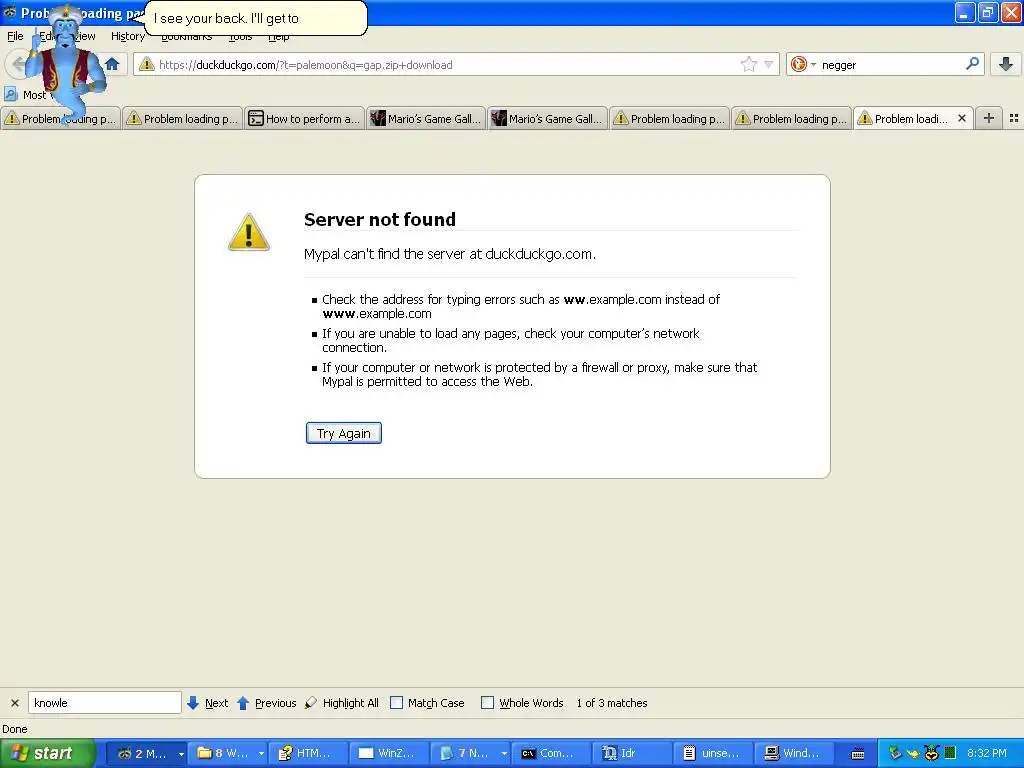This screenshot has height=768, width=1024.
Task: Open the File menu
Action: pyautogui.click(x=15, y=36)
